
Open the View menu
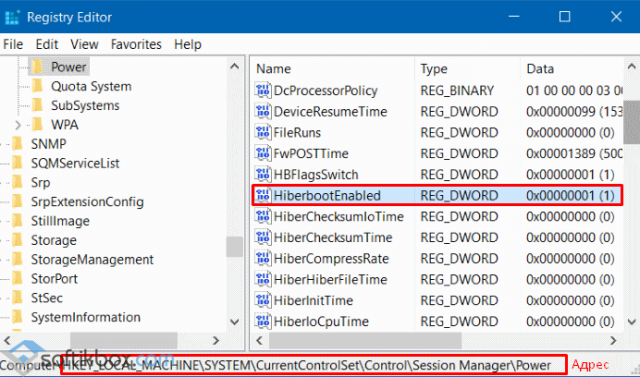click(84, 44)
